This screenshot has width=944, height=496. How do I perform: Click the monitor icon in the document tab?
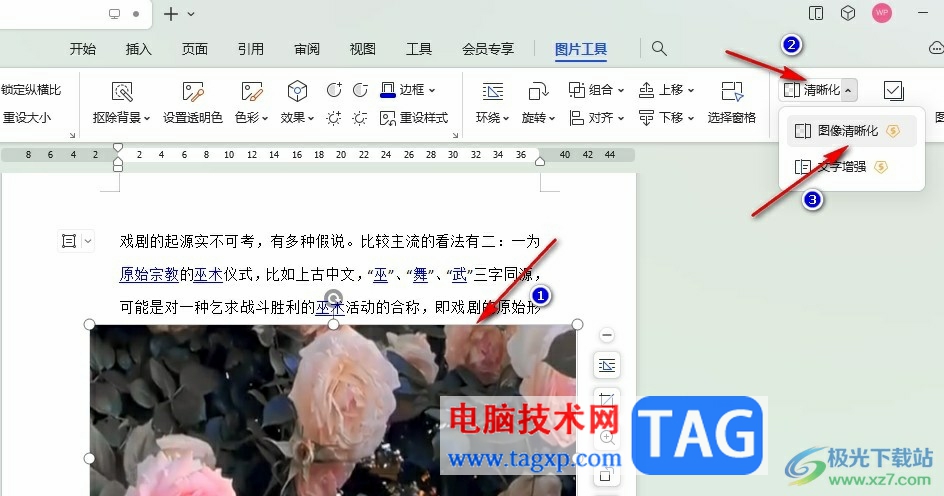click(x=114, y=14)
